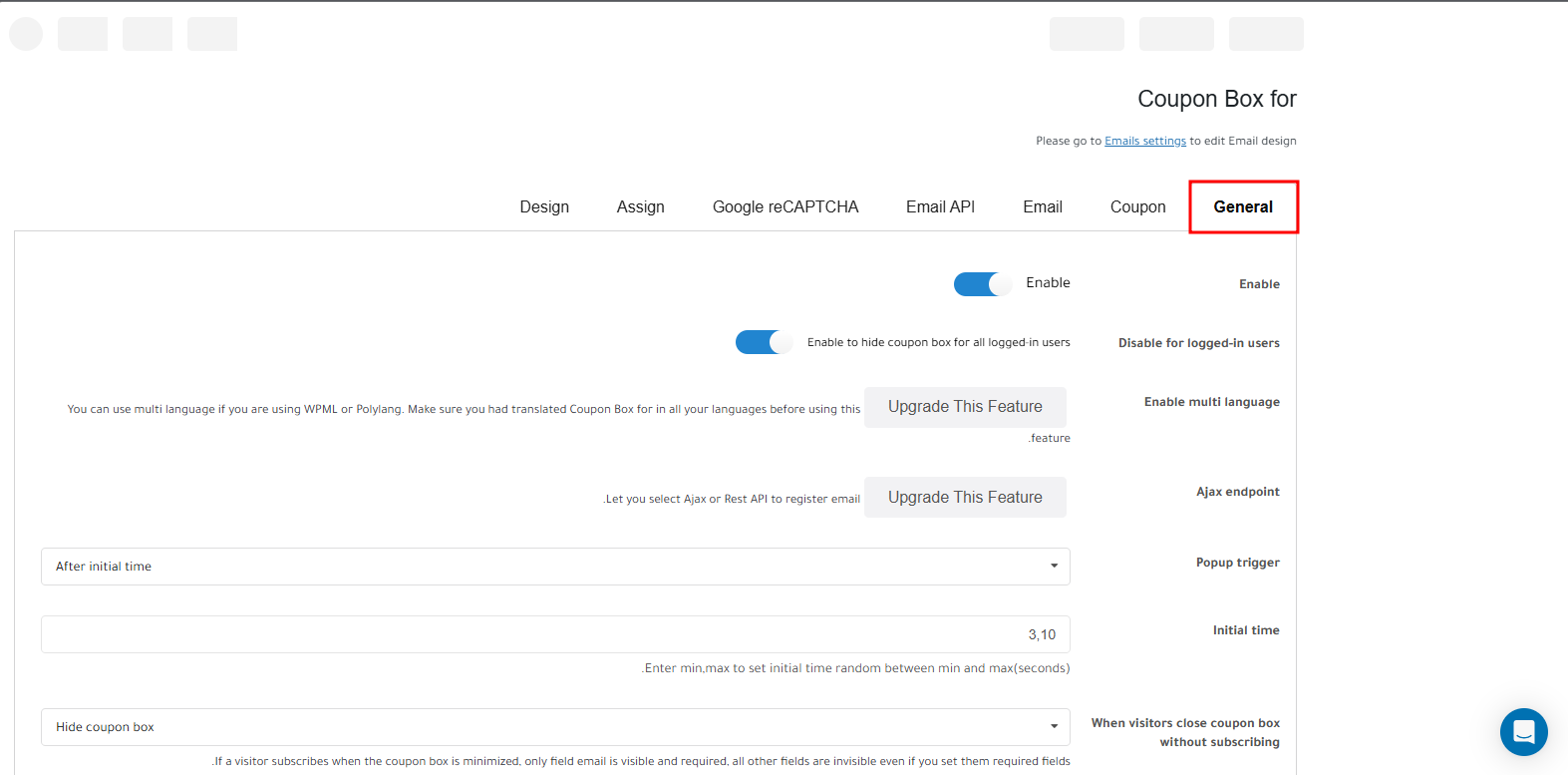1568x775 pixels.
Task: Toggle the hide for logged-in users switch
Action: click(x=764, y=342)
